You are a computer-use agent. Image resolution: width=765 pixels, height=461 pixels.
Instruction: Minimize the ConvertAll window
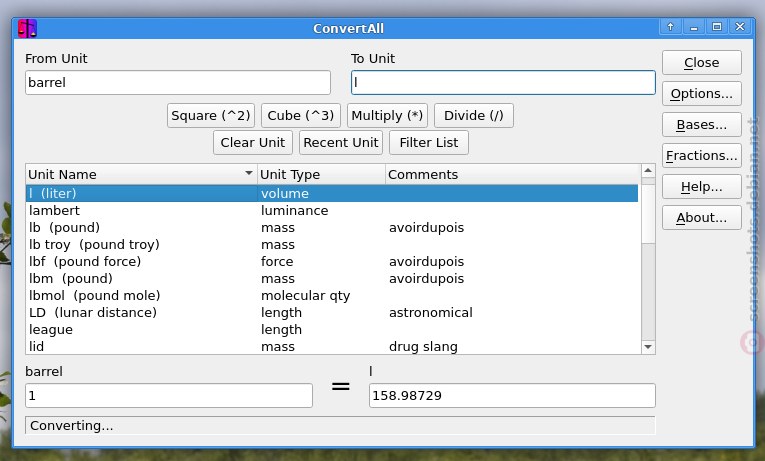(694, 27)
